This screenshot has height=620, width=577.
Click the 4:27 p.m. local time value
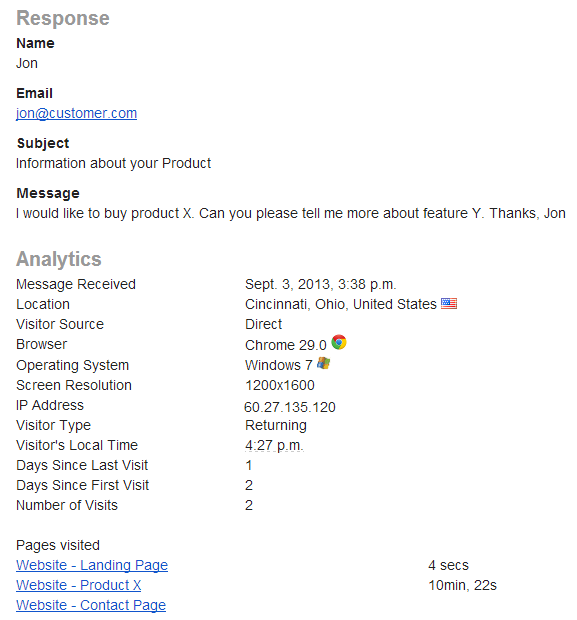(x=274, y=445)
